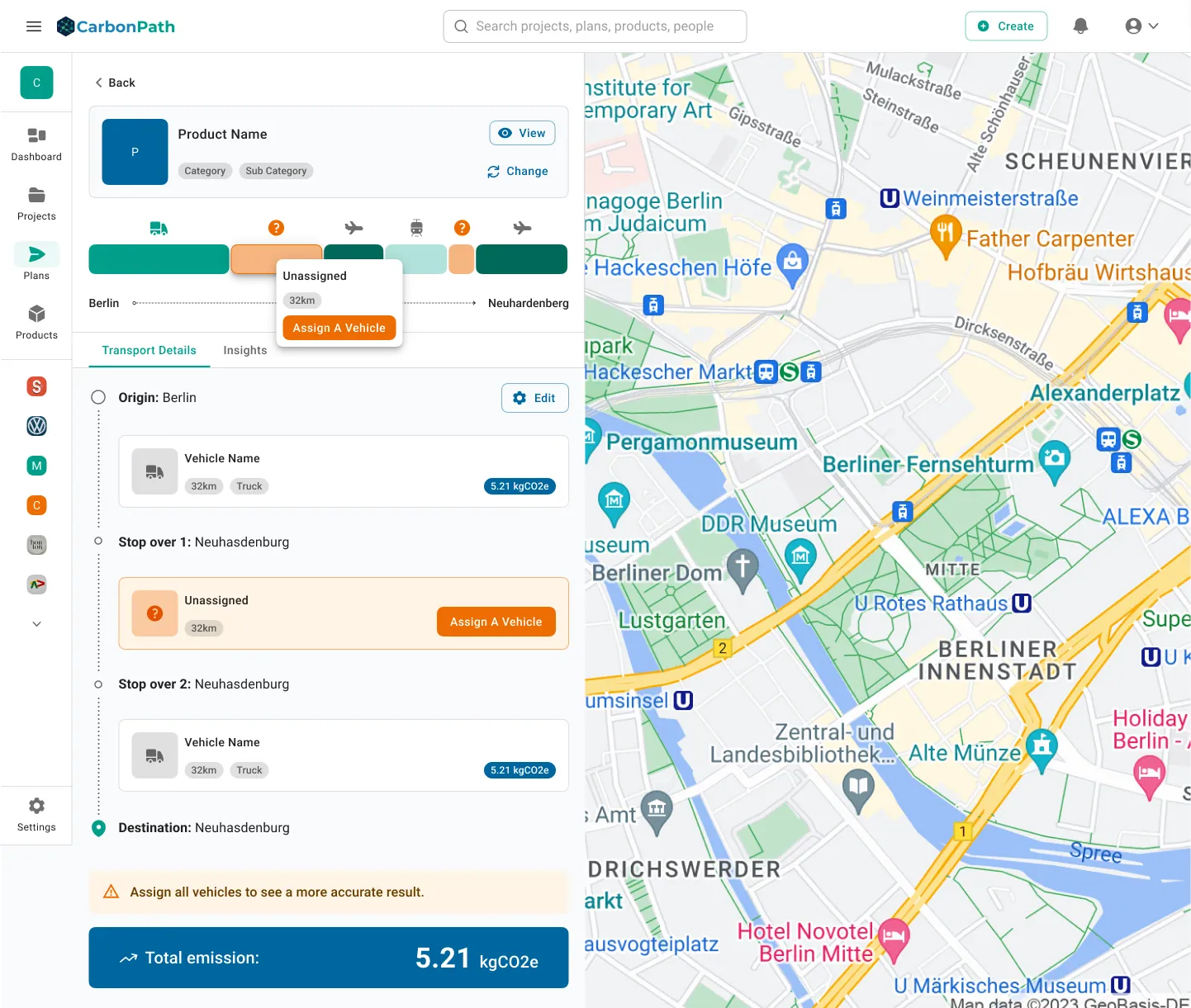Focus the search projects field
1191x1008 pixels.
[x=595, y=26]
